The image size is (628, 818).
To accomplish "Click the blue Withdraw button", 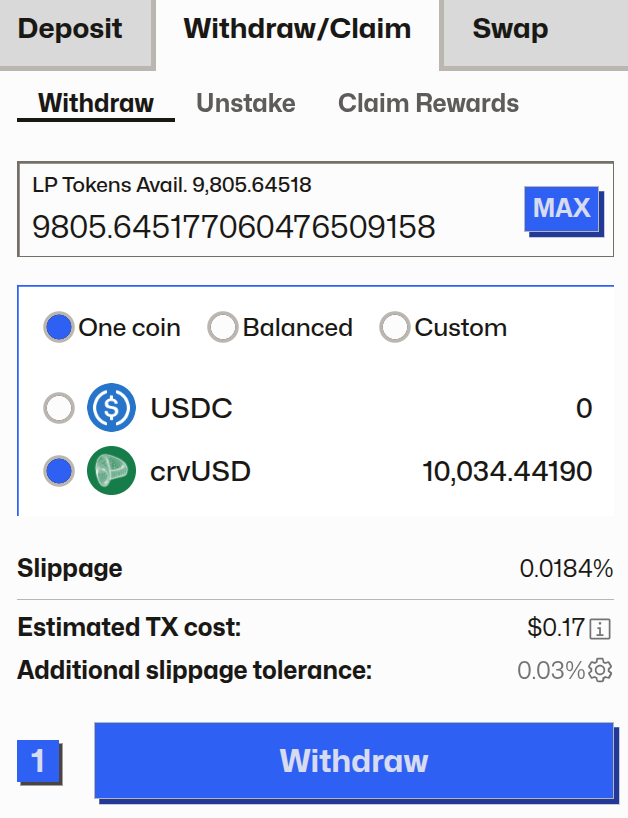I will coord(353,761).
